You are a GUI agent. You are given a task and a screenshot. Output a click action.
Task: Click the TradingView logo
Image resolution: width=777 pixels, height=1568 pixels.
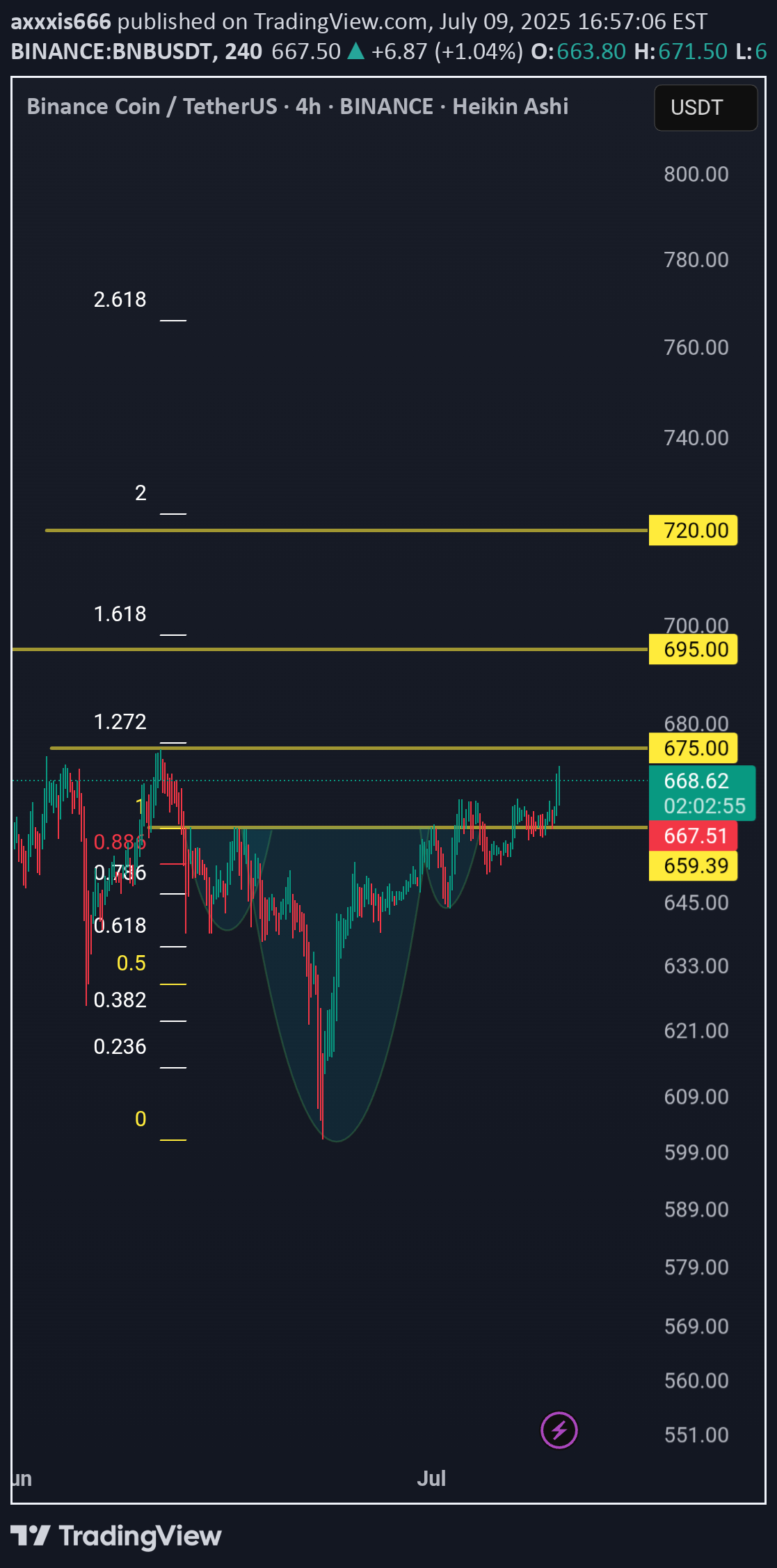coord(116,1535)
